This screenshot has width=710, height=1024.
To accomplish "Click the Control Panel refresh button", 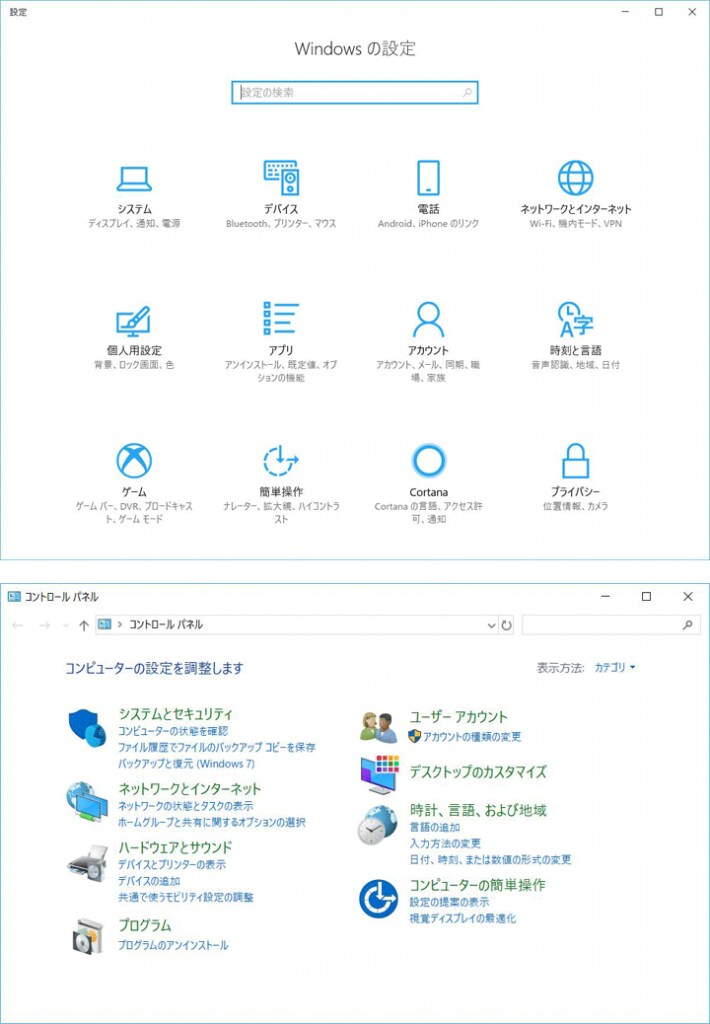I will [506, 625].
